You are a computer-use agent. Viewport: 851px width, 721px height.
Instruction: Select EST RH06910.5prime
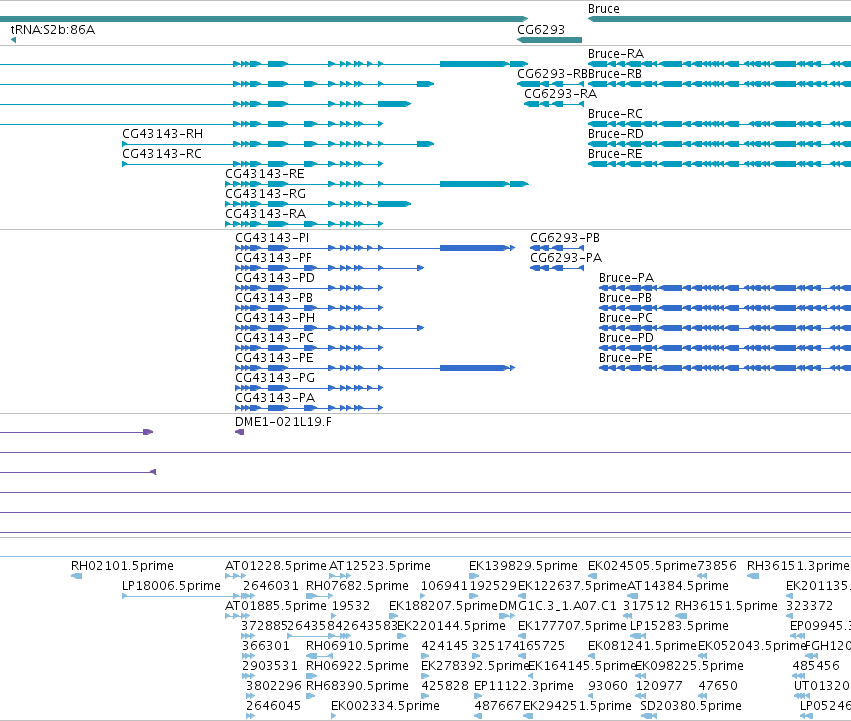pyautogui.click(x=357, y=647)
